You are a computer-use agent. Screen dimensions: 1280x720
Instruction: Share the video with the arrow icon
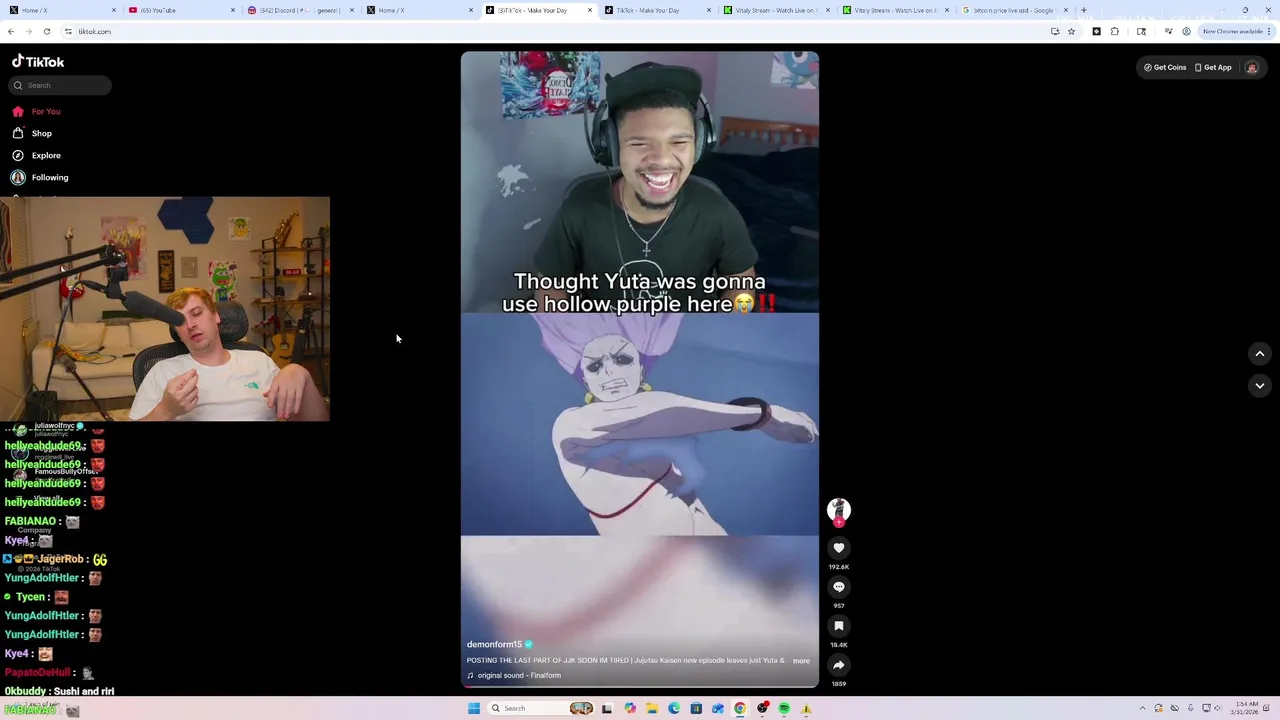[x=839, y=665]
